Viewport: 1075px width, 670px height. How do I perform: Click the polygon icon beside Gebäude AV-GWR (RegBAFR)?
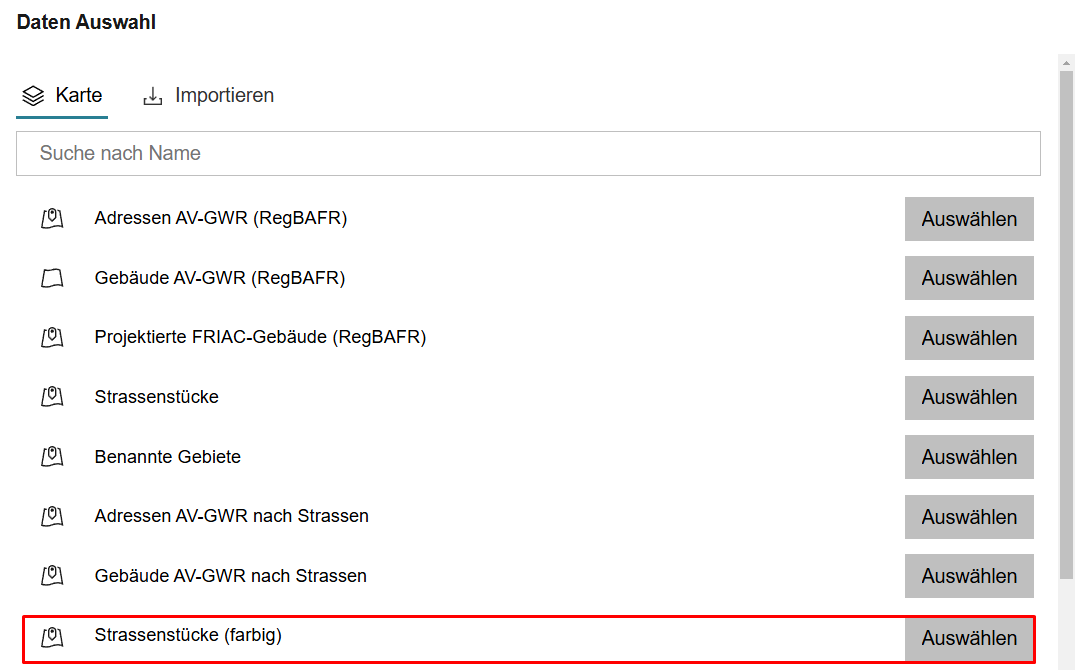coord(52,279)
